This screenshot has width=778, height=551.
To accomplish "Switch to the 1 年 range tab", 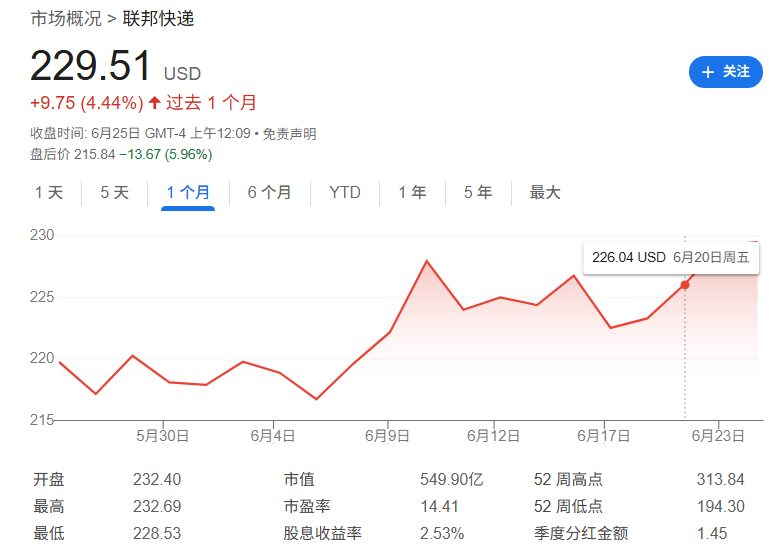I will 412,193.
